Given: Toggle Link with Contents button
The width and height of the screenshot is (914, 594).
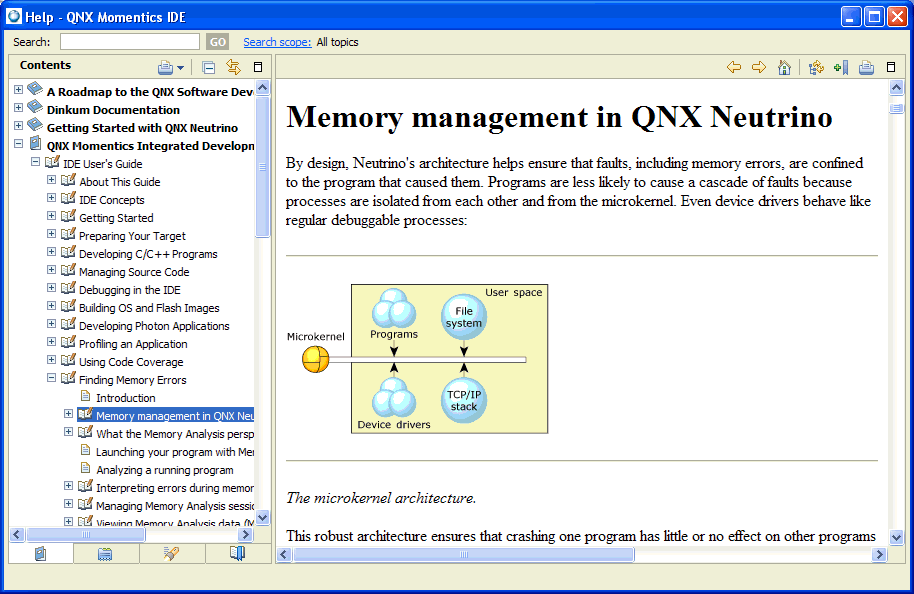Looking at the screenshot, I should pos(234,67).
